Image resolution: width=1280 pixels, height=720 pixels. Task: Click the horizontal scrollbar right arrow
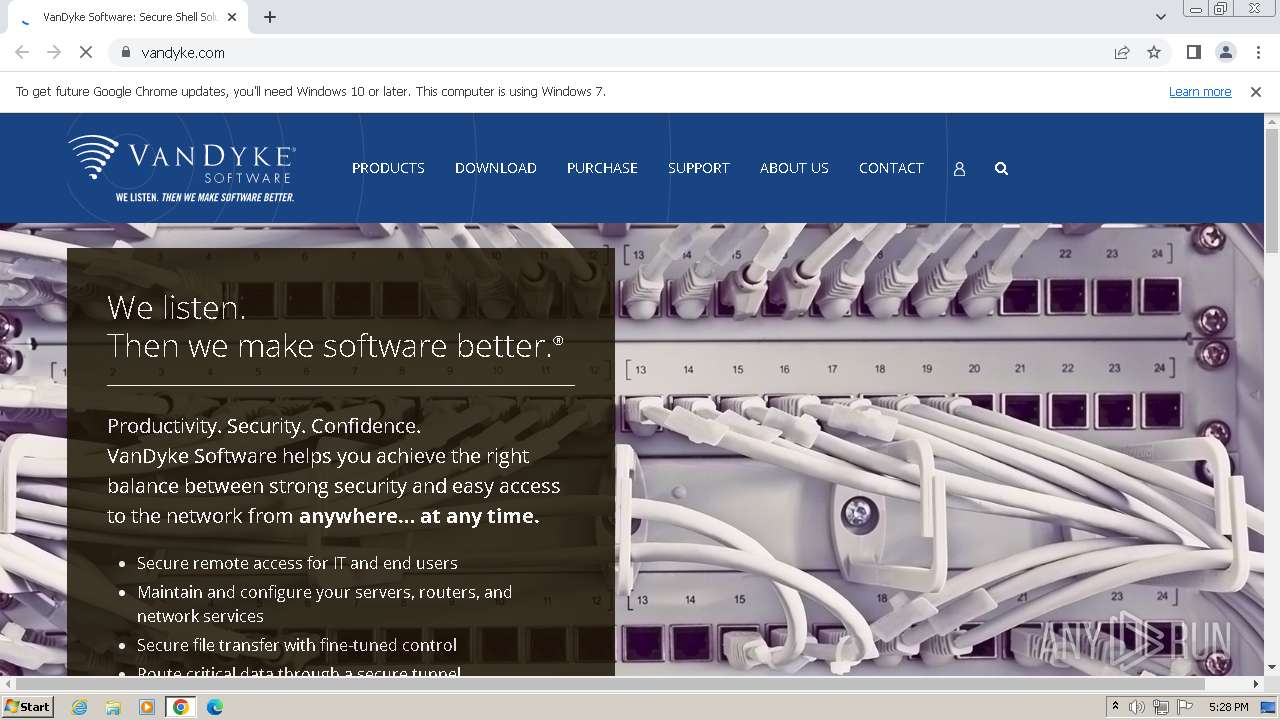(x=1256, y=684)
